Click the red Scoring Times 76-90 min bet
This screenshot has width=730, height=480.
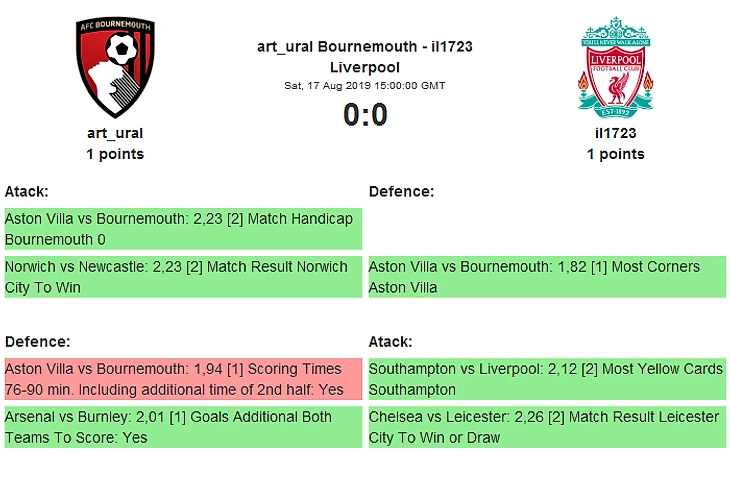coord(183,379)
